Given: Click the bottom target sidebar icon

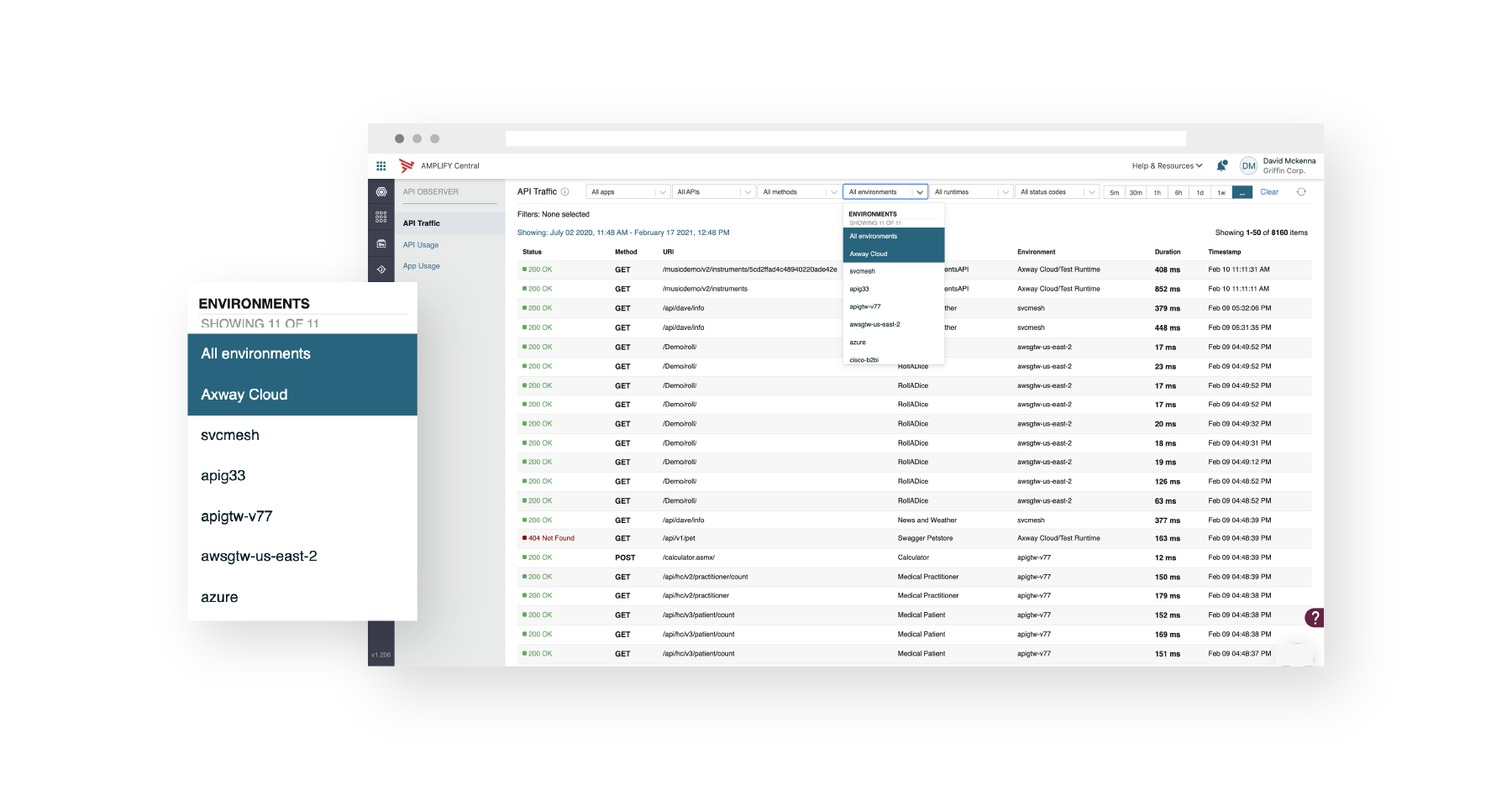Looking at the screenshot, I should click(381, 269).
